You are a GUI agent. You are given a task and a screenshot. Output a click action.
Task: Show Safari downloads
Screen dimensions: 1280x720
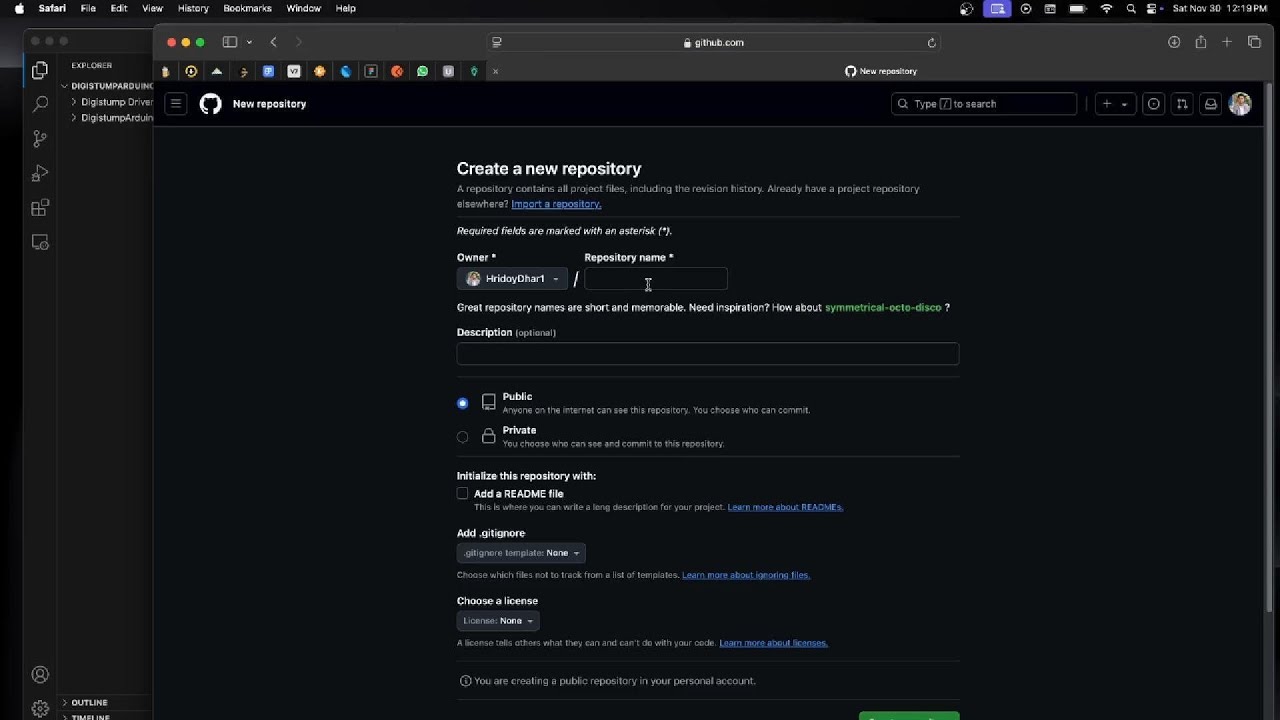(1174, 42)
